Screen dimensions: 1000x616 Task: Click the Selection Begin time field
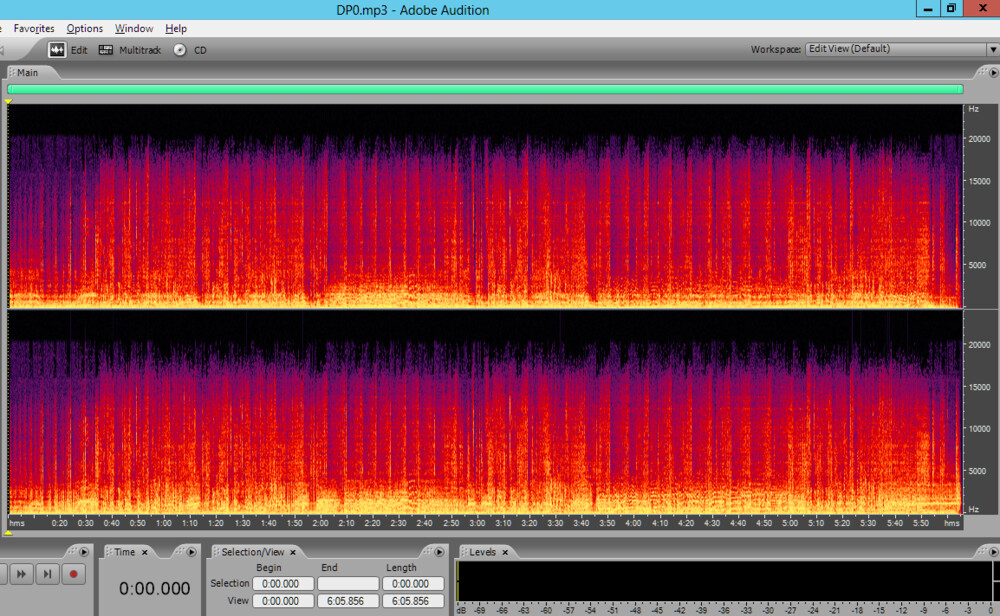click(282, 584)
